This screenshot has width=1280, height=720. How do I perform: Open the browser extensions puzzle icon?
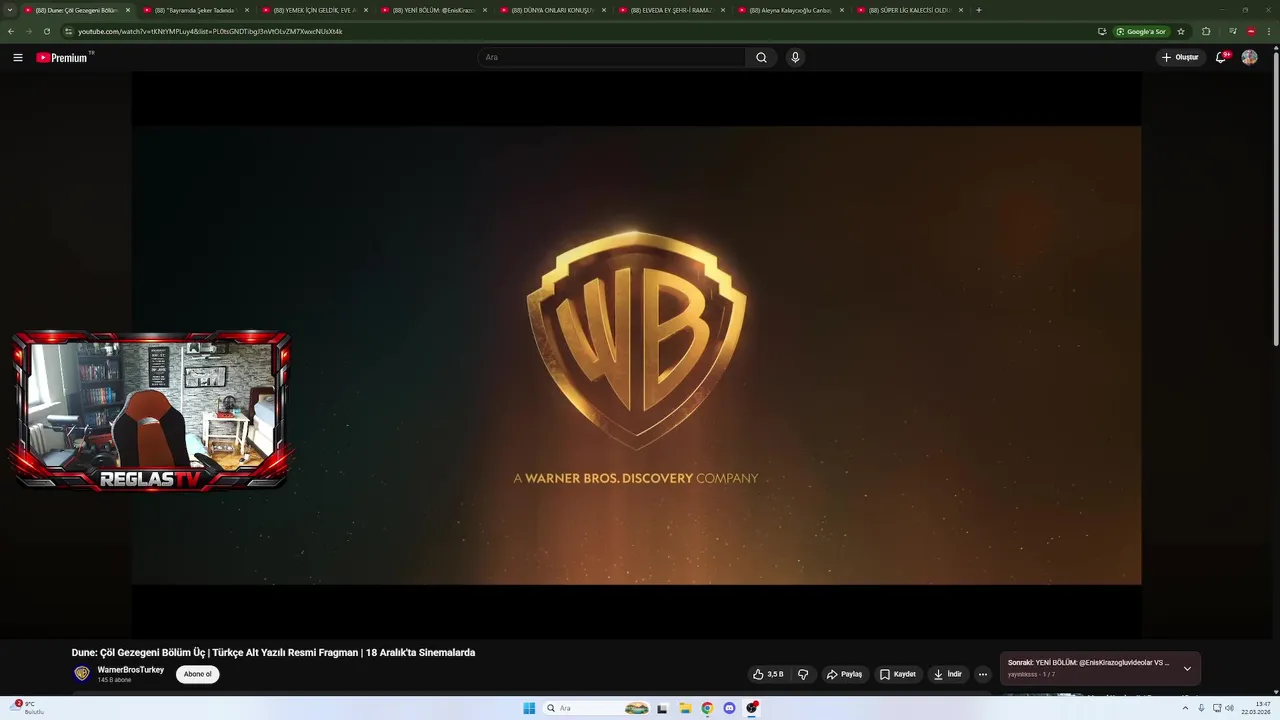pos(1206,31)
